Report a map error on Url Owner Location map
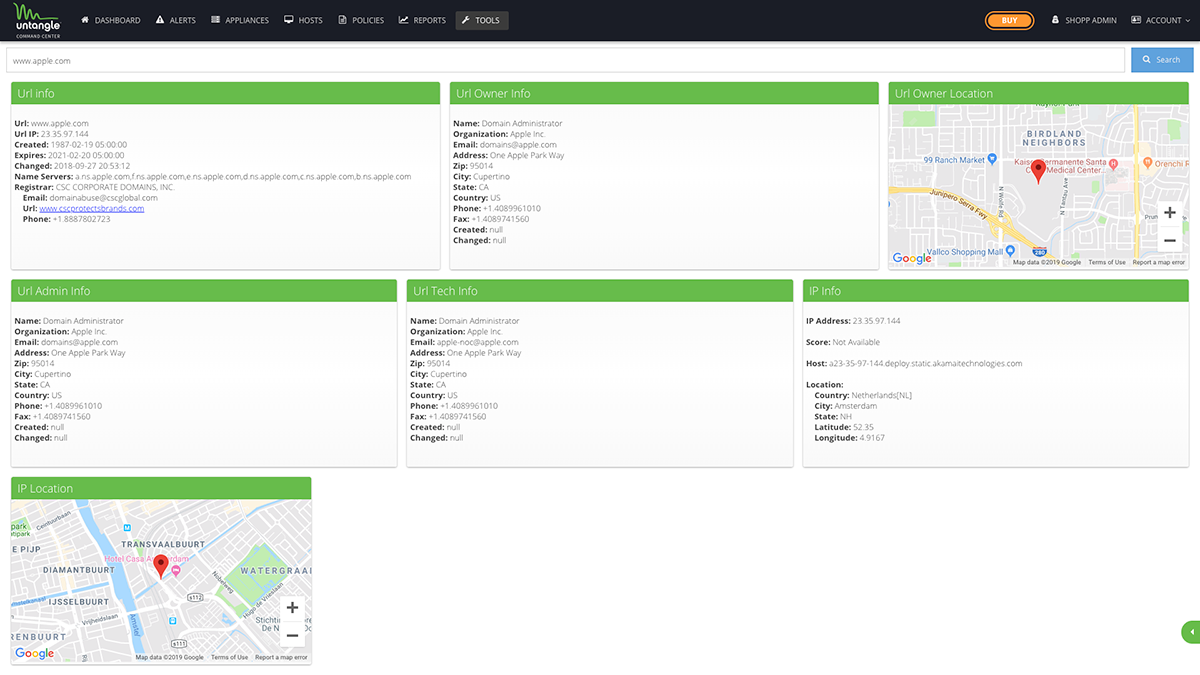This screenshot has height=675, width=1200. [1159, 262]
